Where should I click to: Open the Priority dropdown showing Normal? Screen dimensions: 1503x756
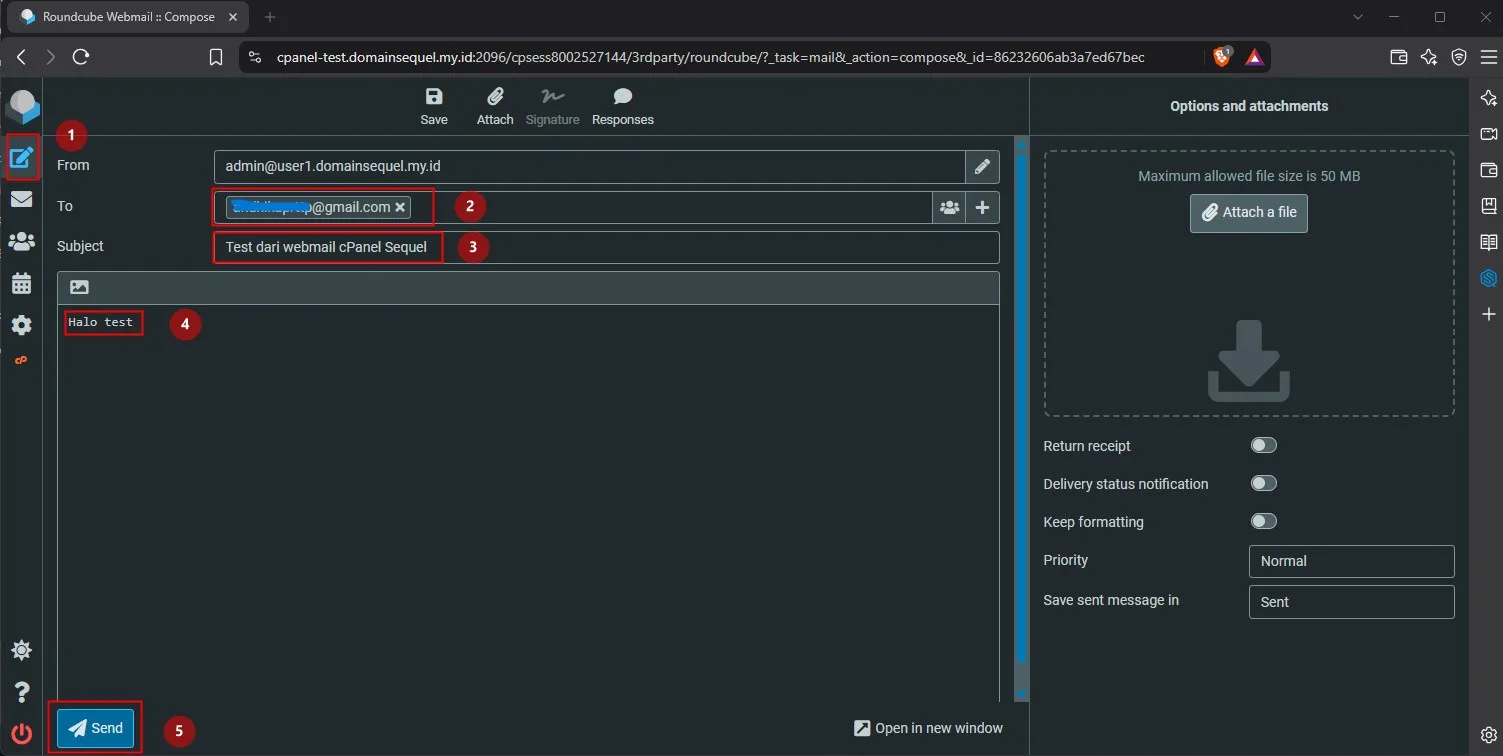(x=1351, y=561)
